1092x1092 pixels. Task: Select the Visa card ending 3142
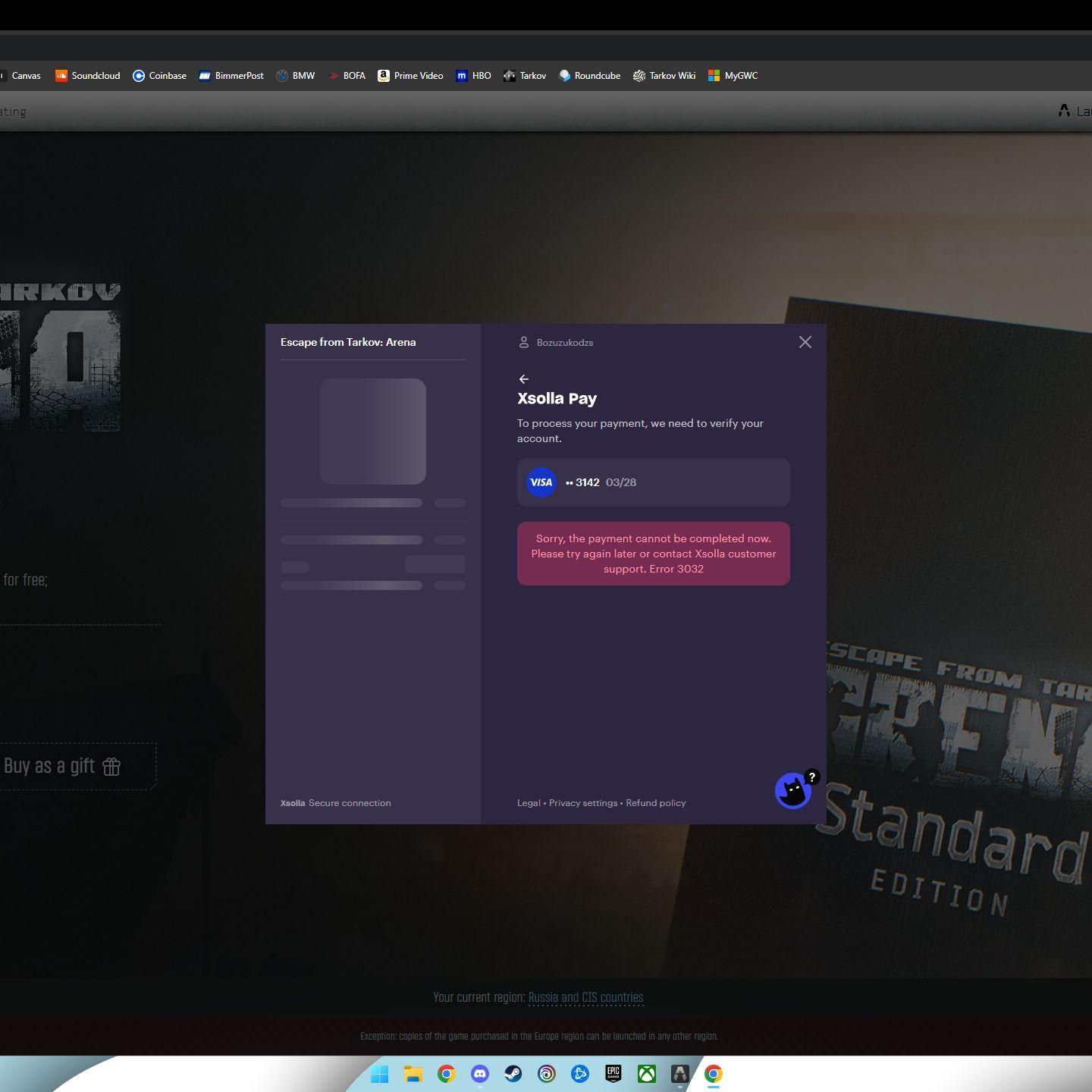pyautogui.click(x=654, y=482)
